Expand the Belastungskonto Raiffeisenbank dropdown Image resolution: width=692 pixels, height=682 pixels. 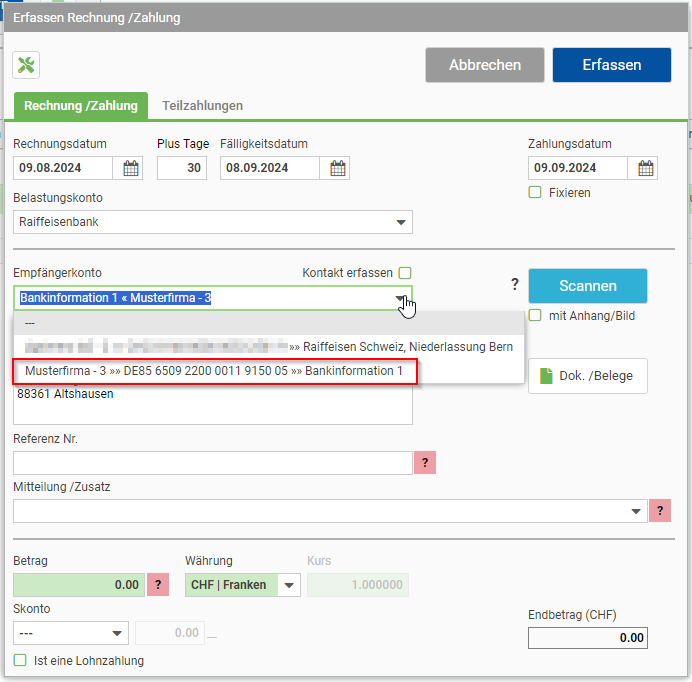(213, 222)
